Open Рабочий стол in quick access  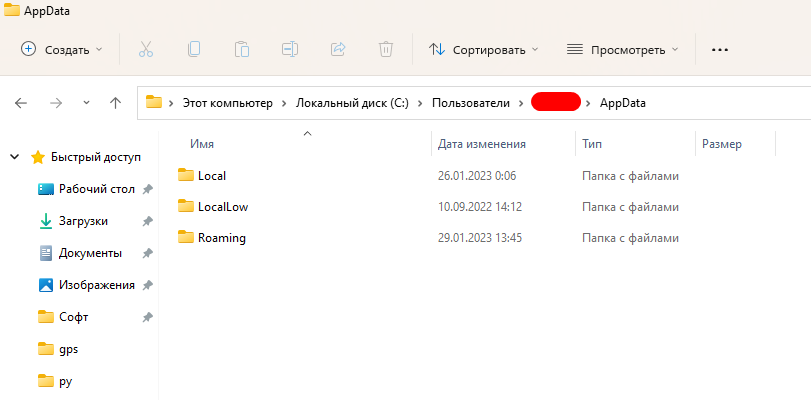pos(97,189)
